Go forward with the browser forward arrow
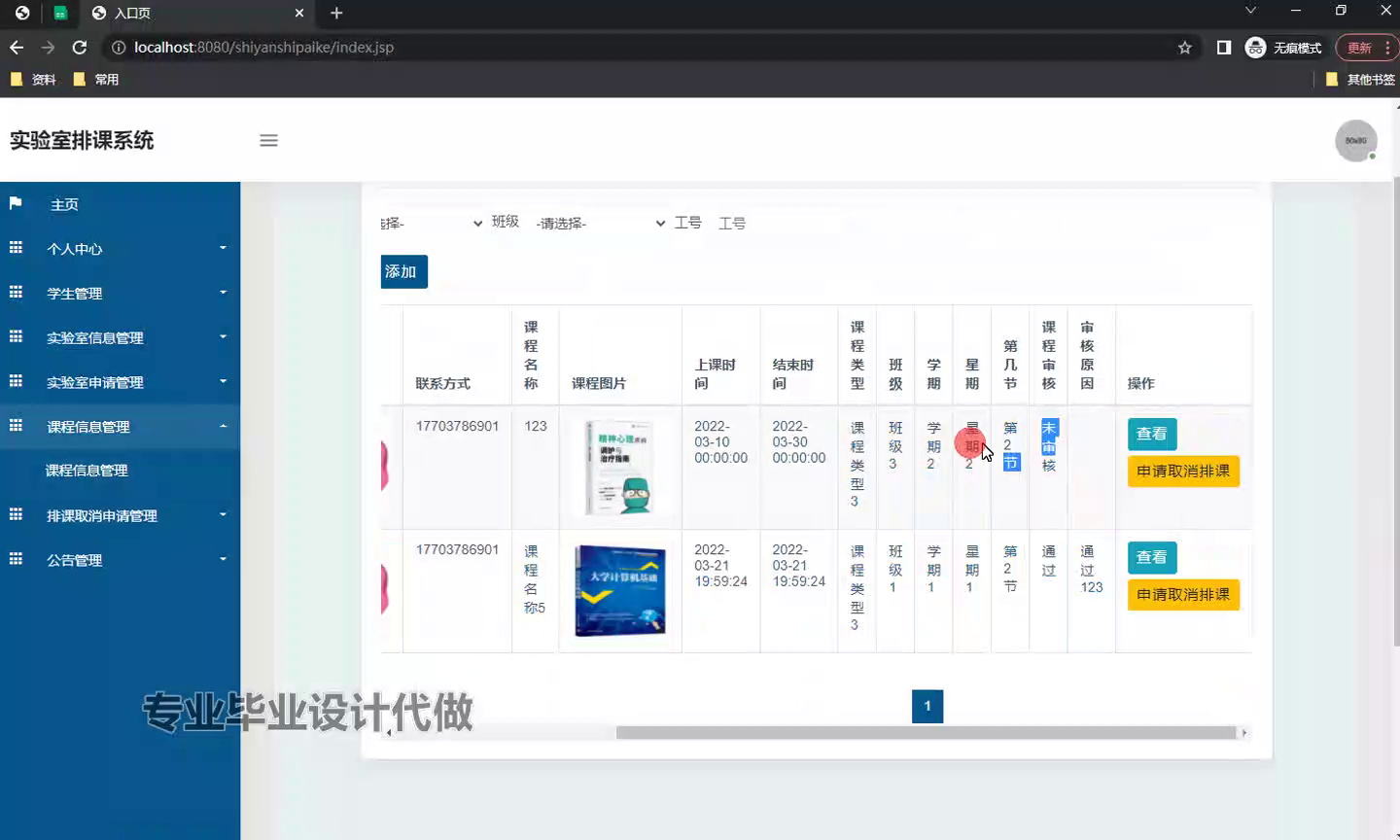 [48, 48]
